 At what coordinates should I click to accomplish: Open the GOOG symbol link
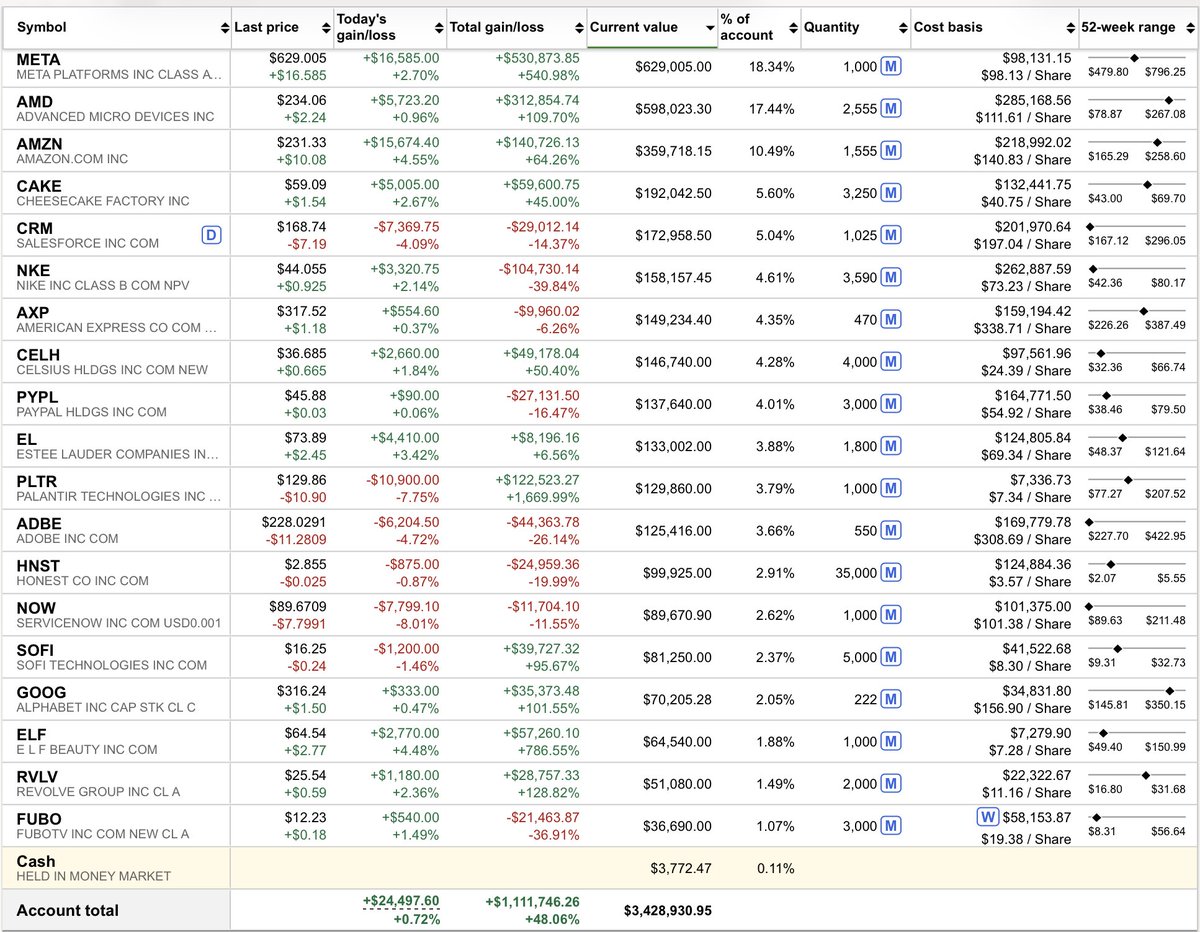41,692
